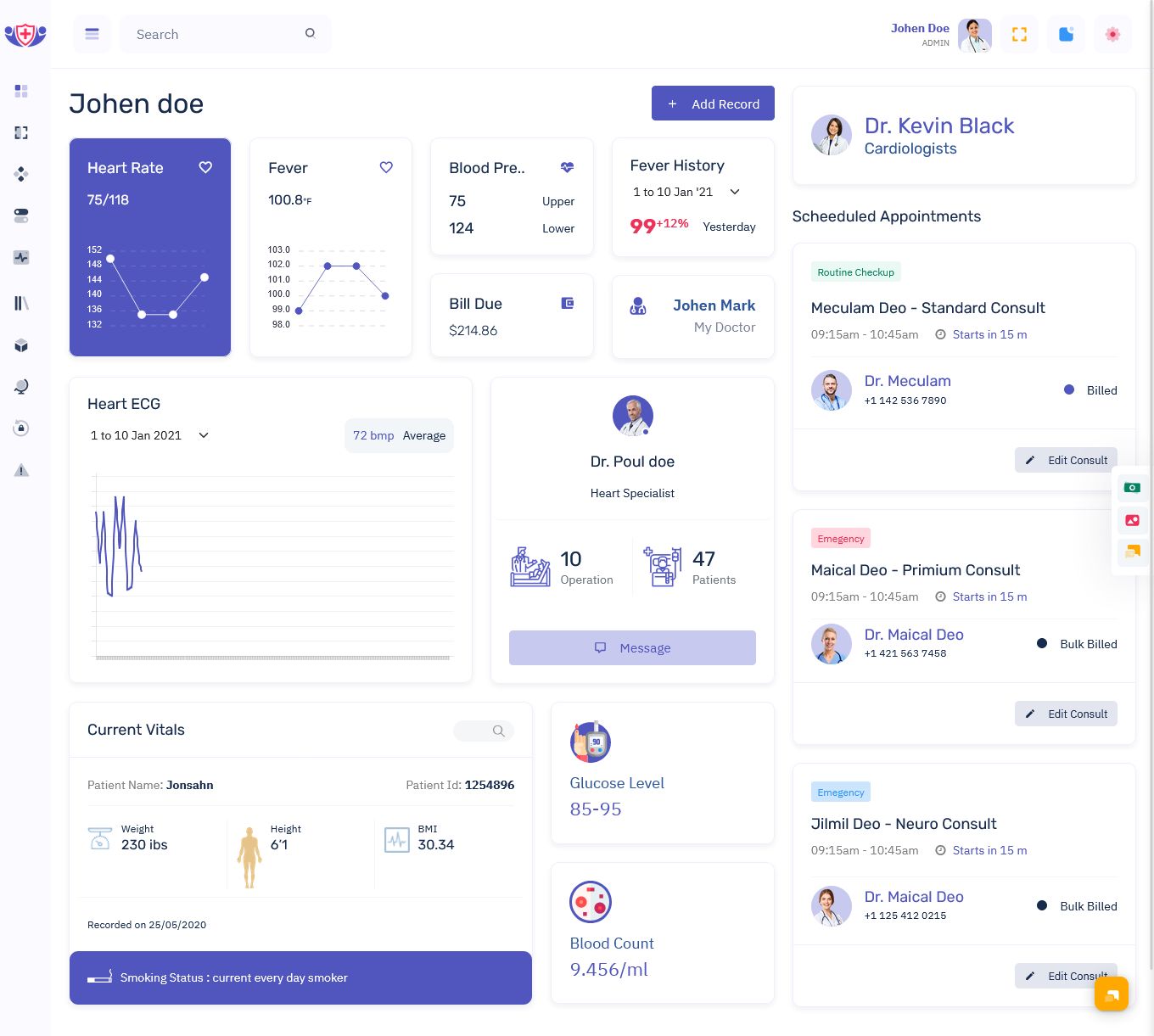Image resolution: width=1154 pixels, height=1036 pixels.
Task: Select the globe icon in the sidebar
Action: [x=20, y=387]
